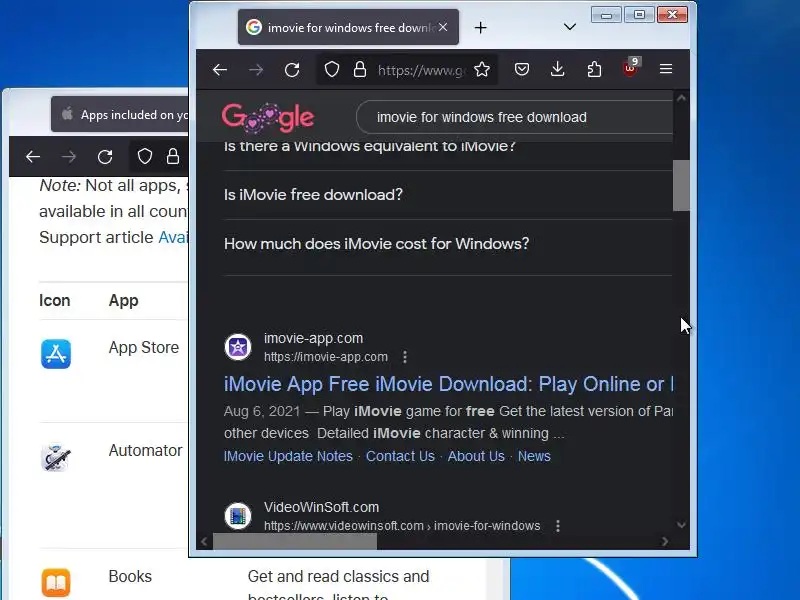
Task: Click forward arrow in Google search window
Action: click(x=256, y=70)
